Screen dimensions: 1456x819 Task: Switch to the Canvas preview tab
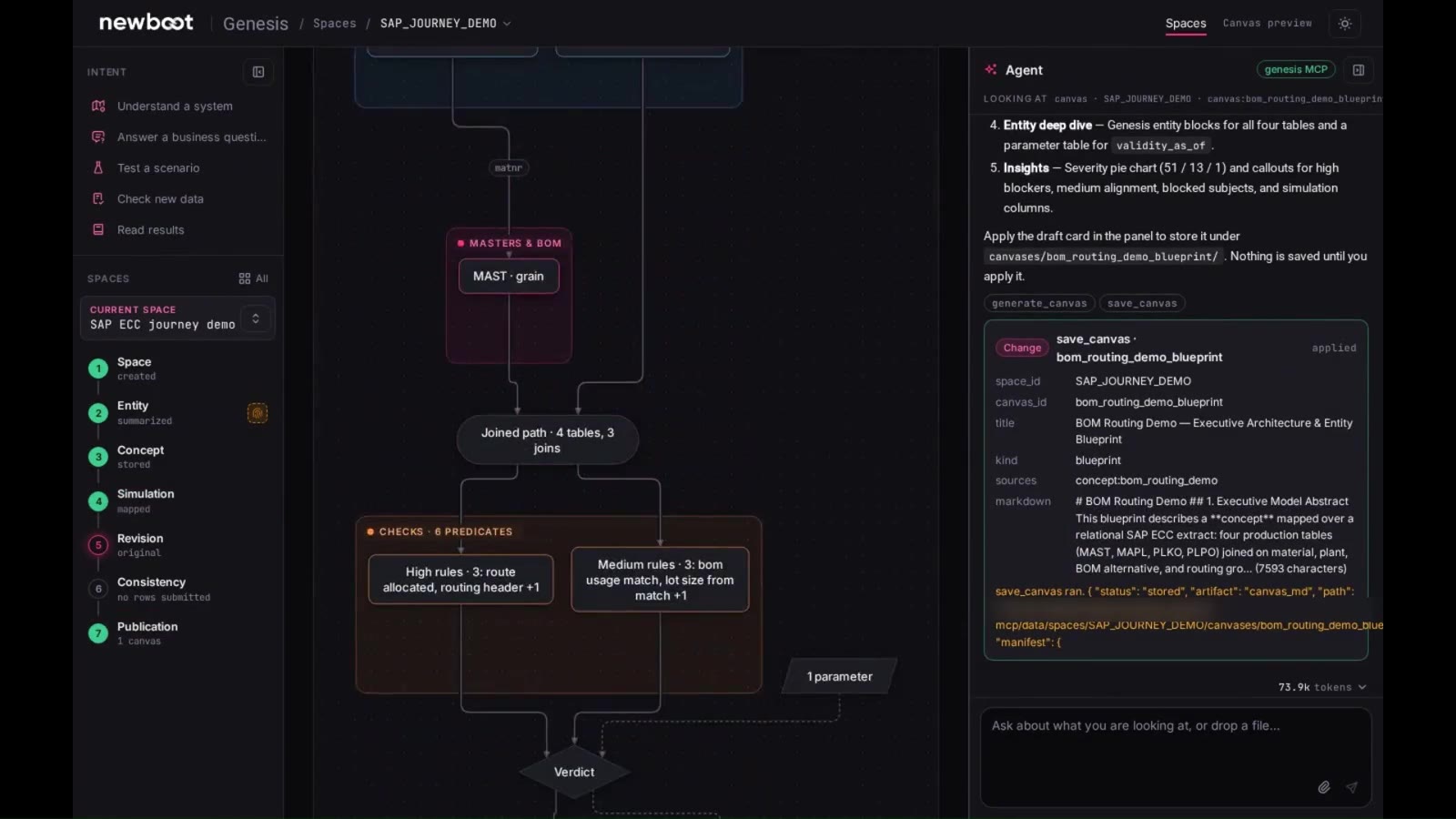pos(1268,24)
